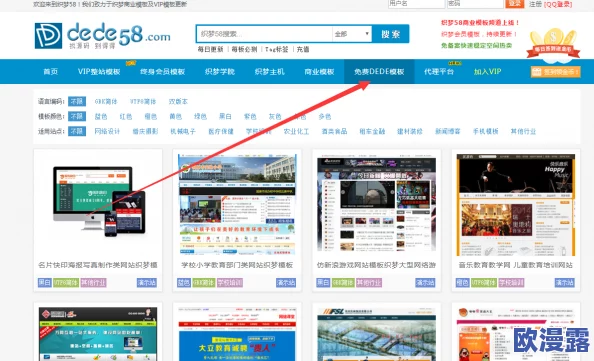Click the green 加入VIP menu item
This screenshot has width=594, height=361.
coord(487,72)
